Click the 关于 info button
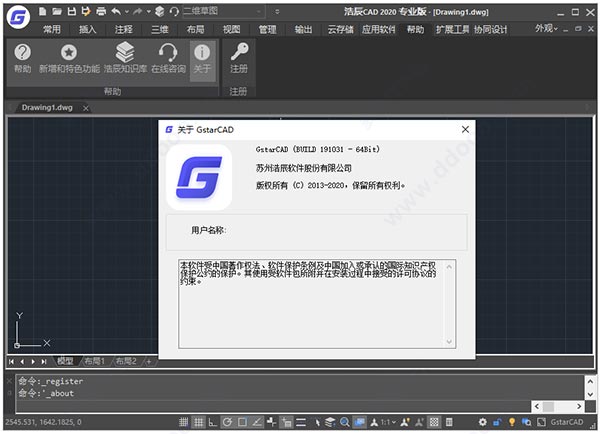Screen dimensions: 600x434 (202, 60)
